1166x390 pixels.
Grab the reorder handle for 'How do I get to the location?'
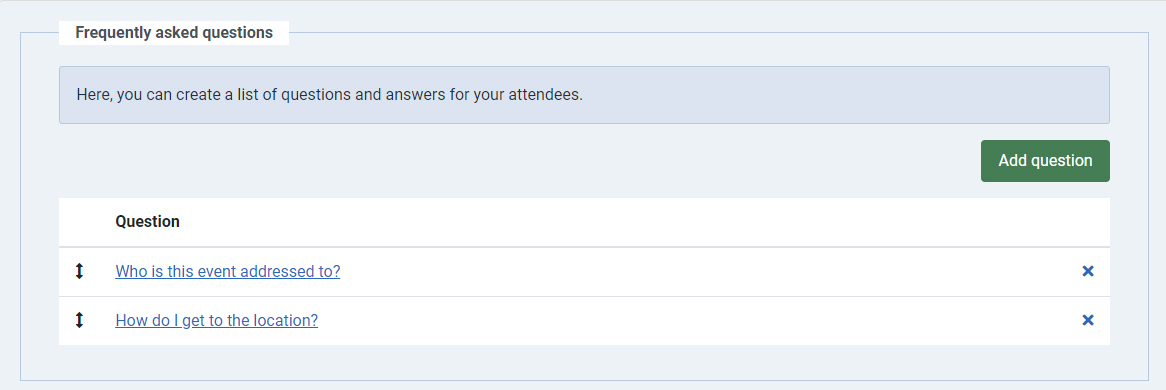pos(80,320)
